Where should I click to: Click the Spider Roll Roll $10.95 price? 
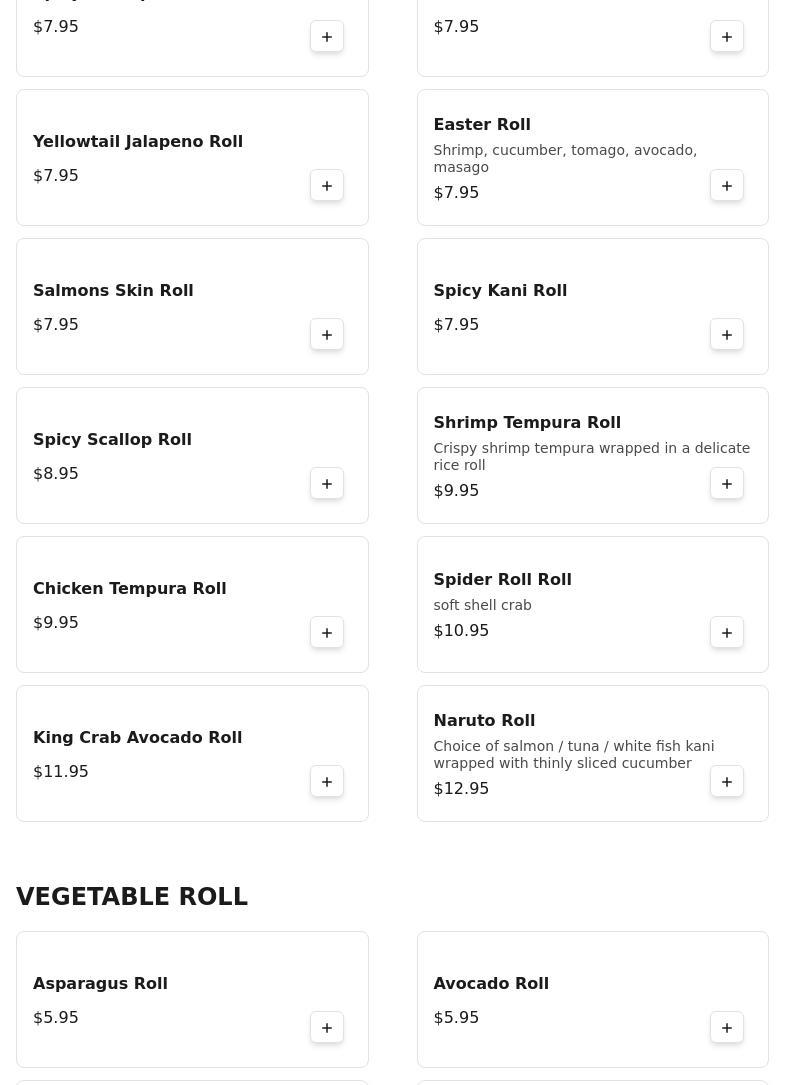[461, 630]
